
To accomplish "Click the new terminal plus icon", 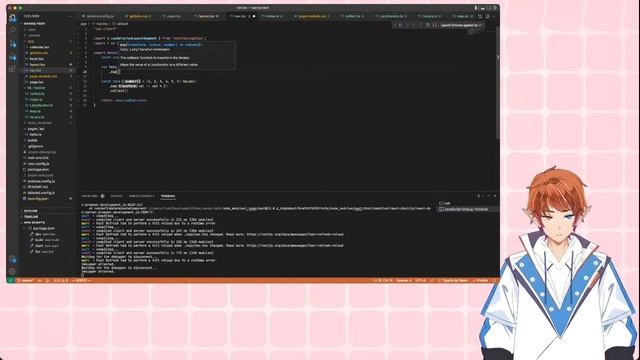I will pyautogui.click(x=478, y=196).
